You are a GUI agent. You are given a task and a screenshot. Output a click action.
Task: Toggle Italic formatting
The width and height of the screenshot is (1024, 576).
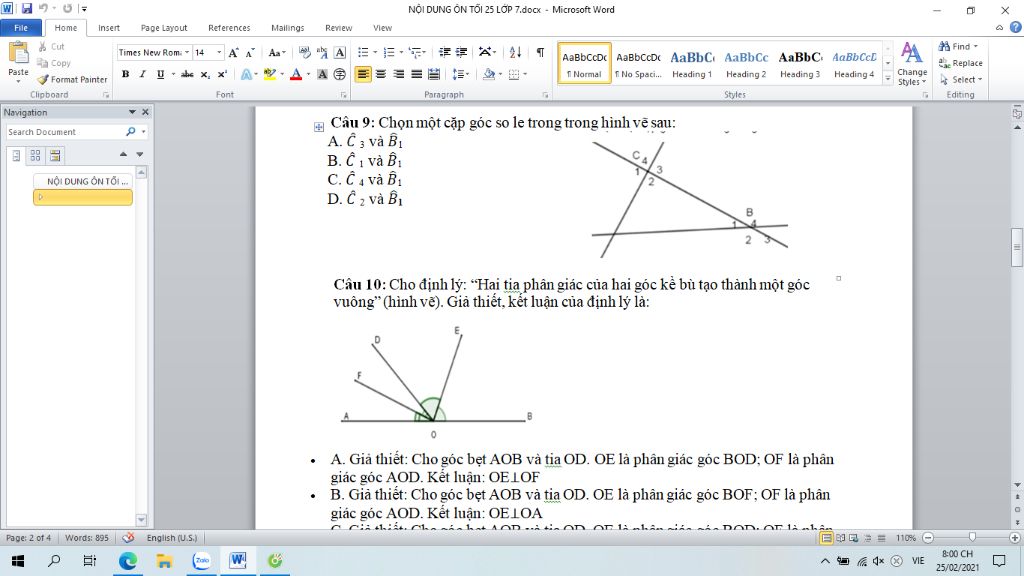click(142, 74)
